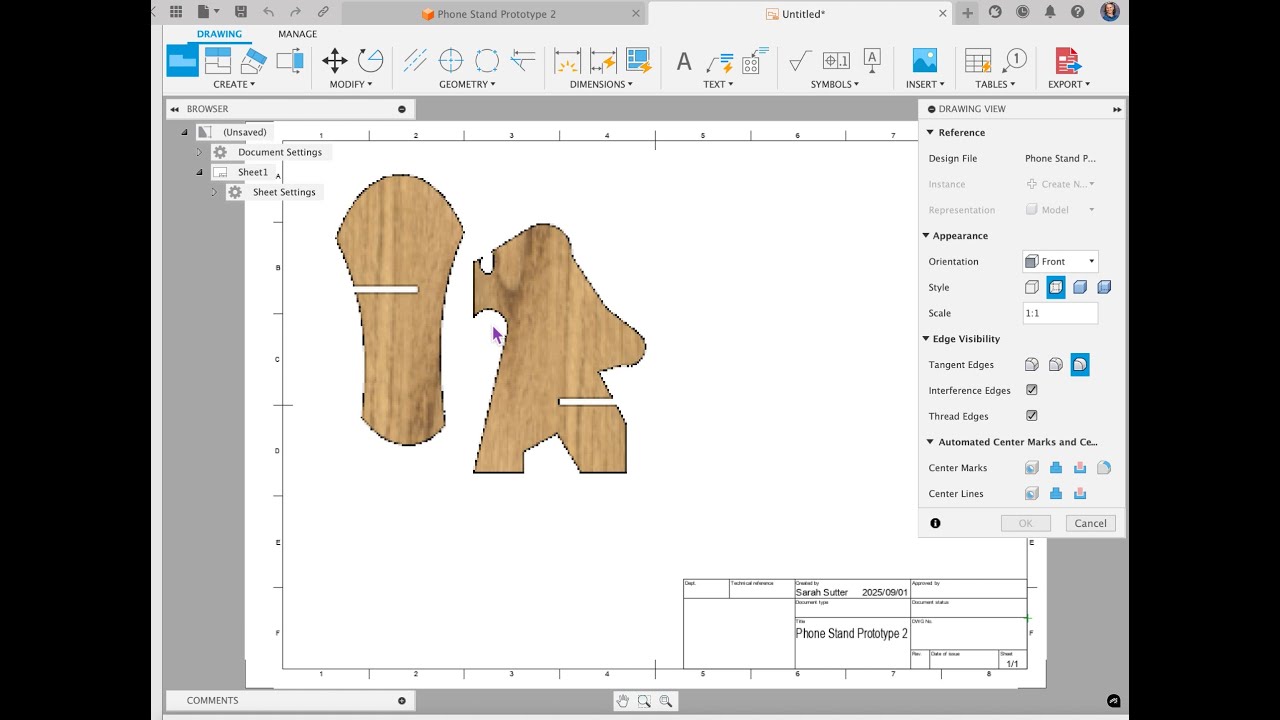Toggle the Thread Edges checkbox
The height and width of the screenshot is (720, 1280).
pos(1032,416)
